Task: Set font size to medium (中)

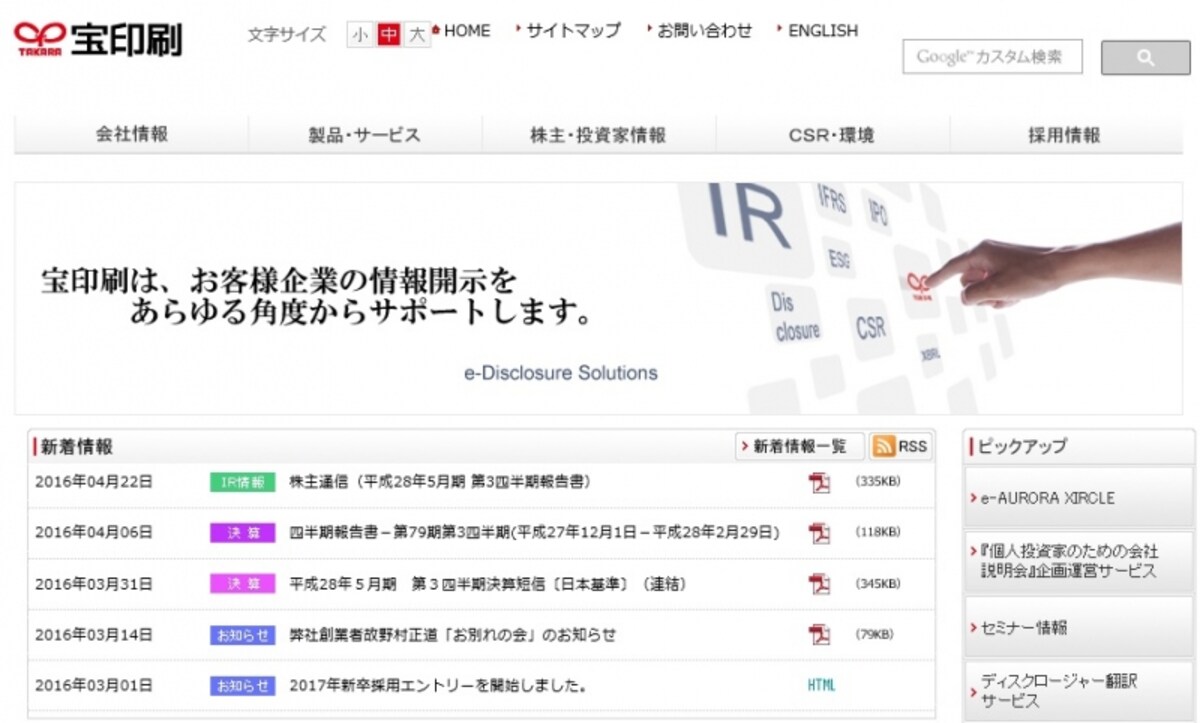Action: click(389, 35)
